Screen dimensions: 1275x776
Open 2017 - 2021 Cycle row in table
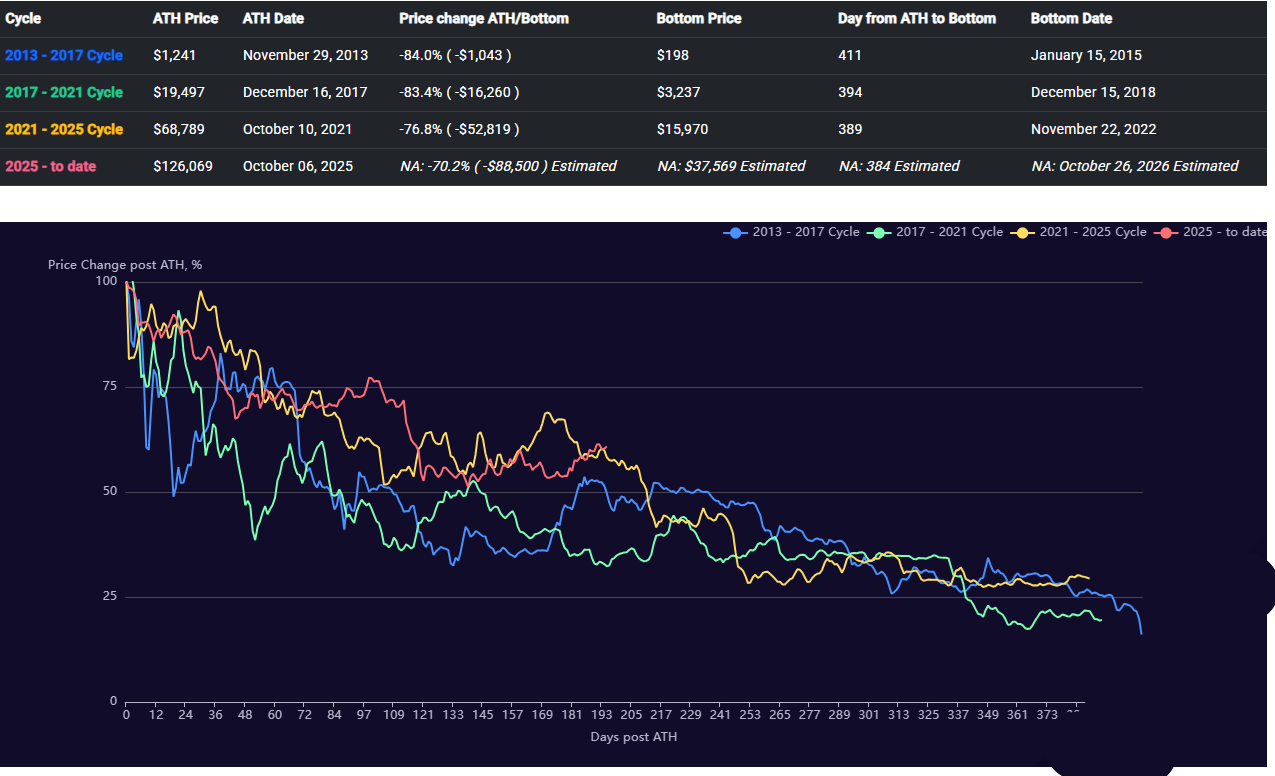[x=64, y=92]
